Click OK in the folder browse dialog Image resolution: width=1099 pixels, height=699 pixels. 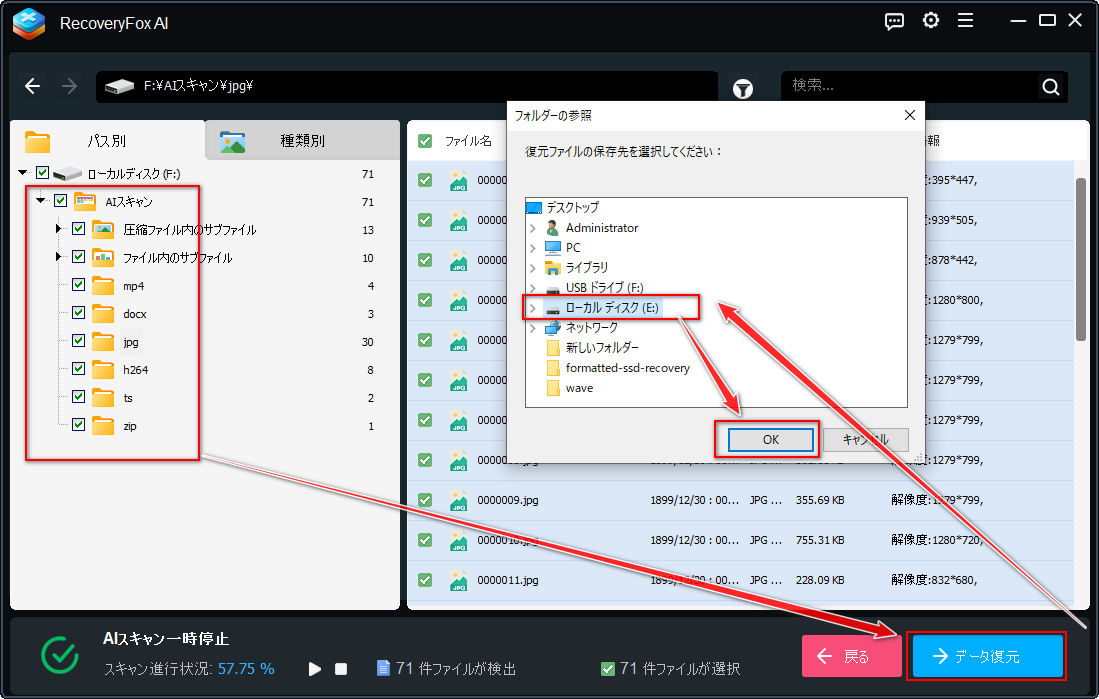tap(770, 440)
